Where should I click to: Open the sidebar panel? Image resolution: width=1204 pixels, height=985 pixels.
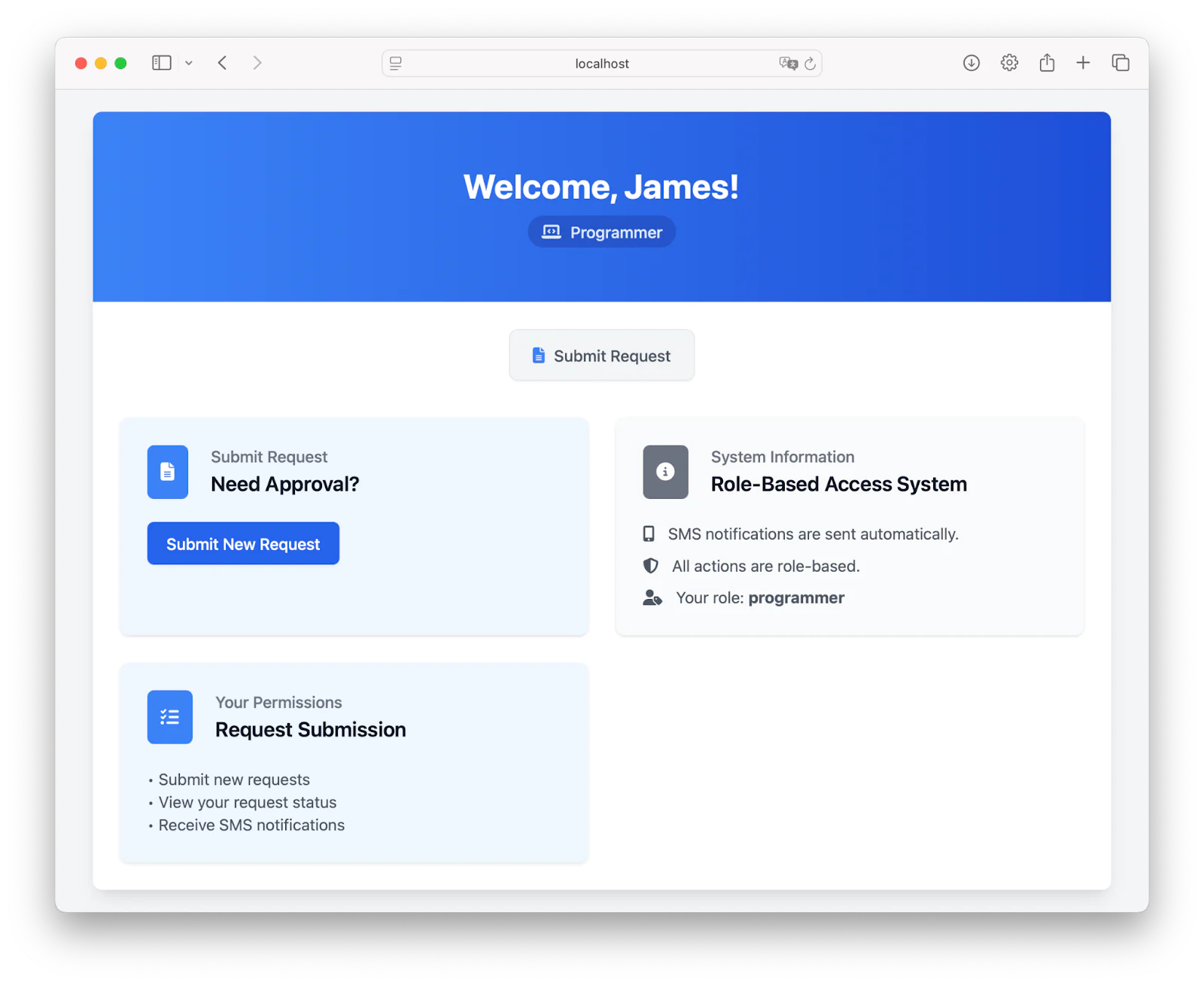pyautogui.click(x=161, y=62)
